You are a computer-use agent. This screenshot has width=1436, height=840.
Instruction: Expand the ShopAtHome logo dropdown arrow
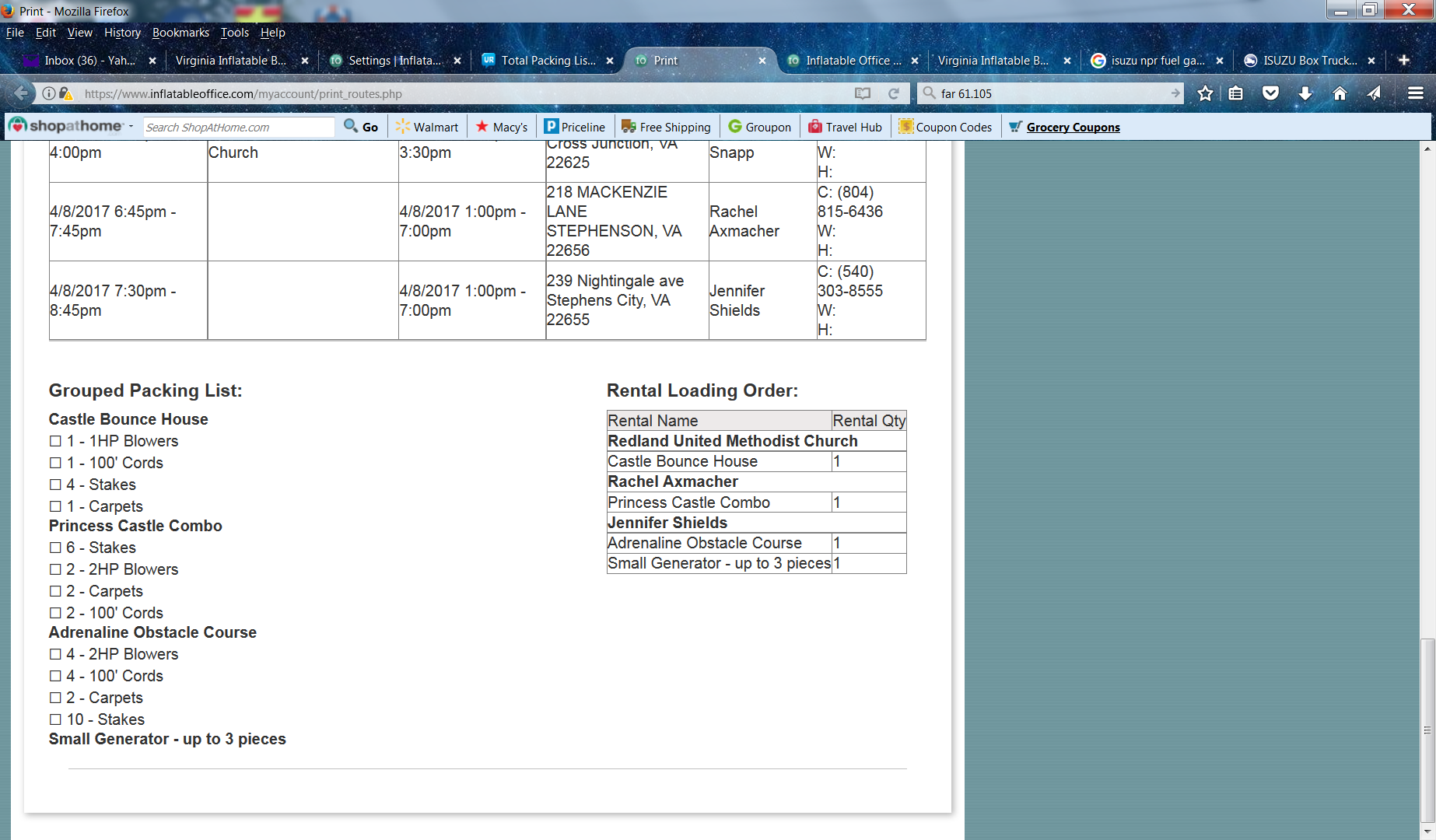(131, 127)
